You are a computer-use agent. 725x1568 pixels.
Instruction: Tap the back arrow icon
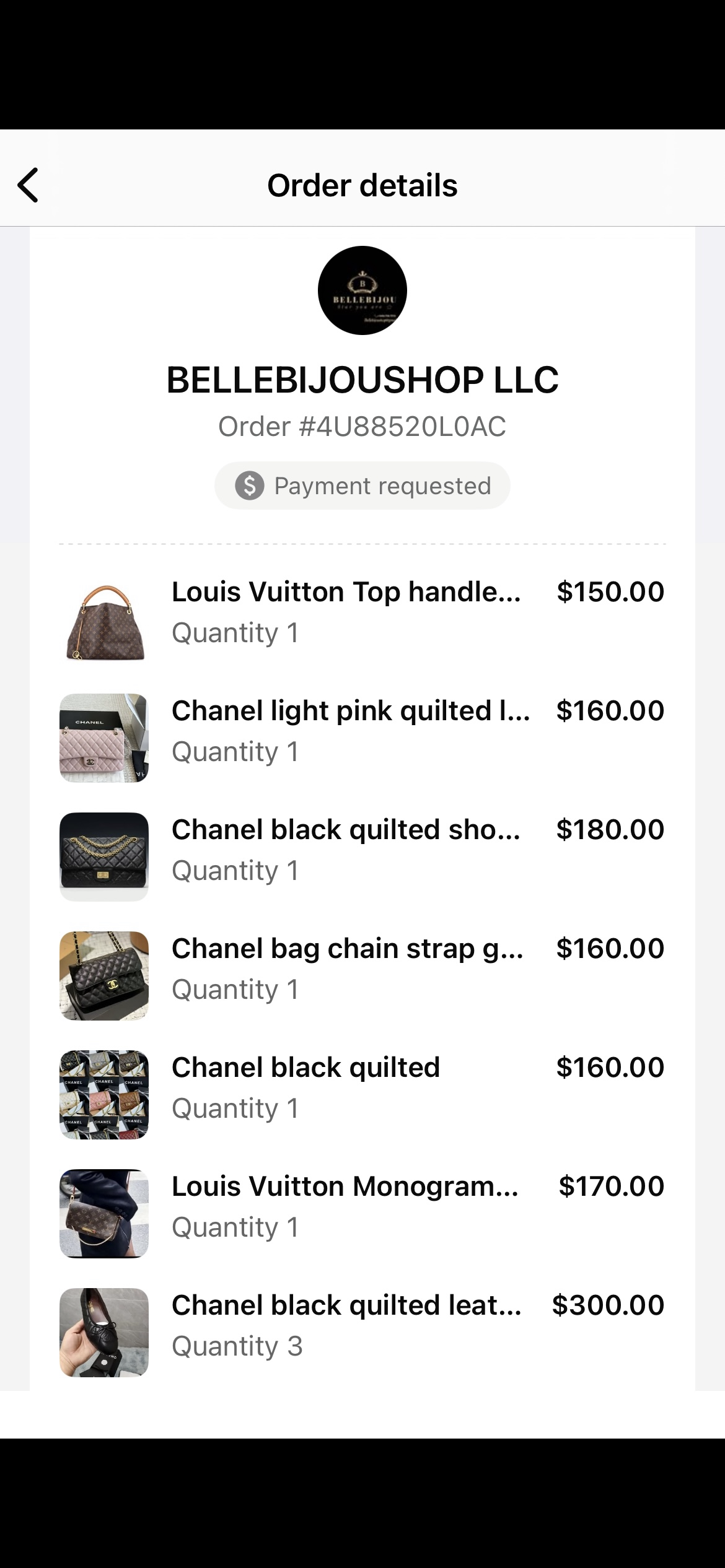click(29, 185)
